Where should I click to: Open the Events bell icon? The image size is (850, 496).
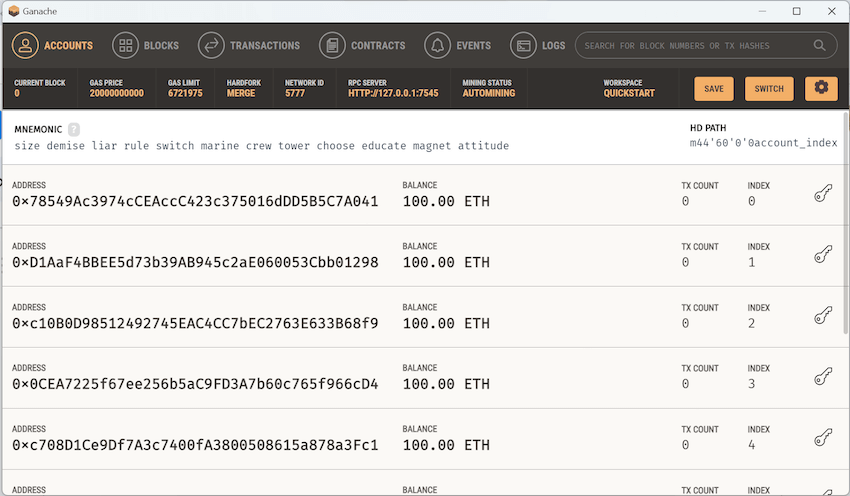(x=437, y=46)
